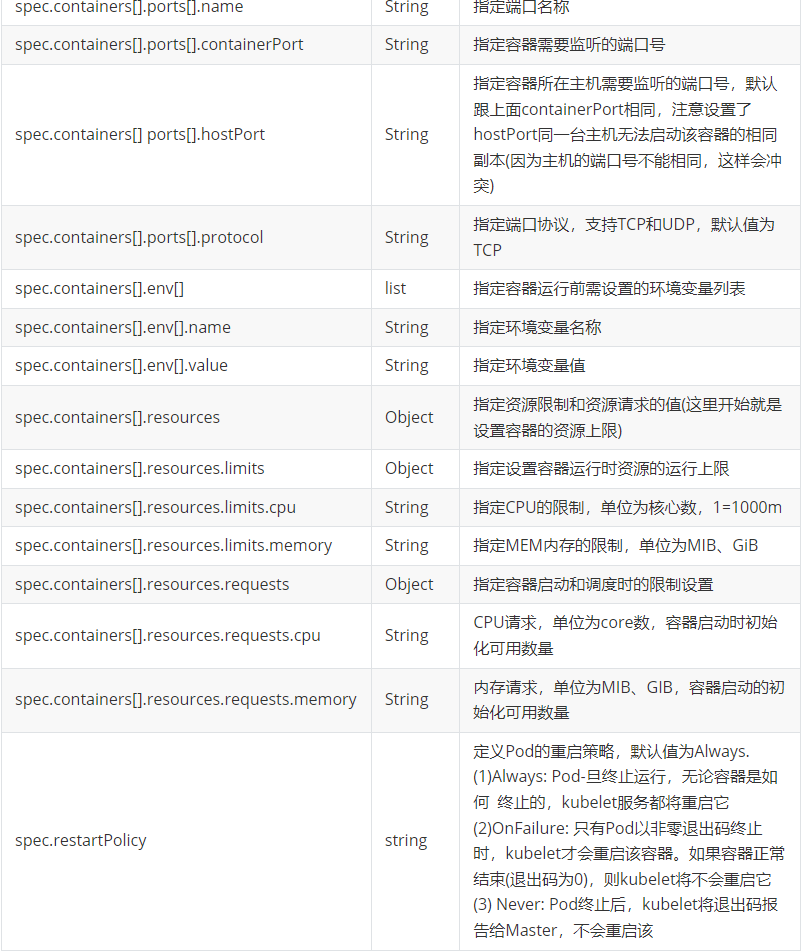This screenshot has width=802, height=951.
Task: Click Object type in resources.limits row
Action: pos(409,468)
